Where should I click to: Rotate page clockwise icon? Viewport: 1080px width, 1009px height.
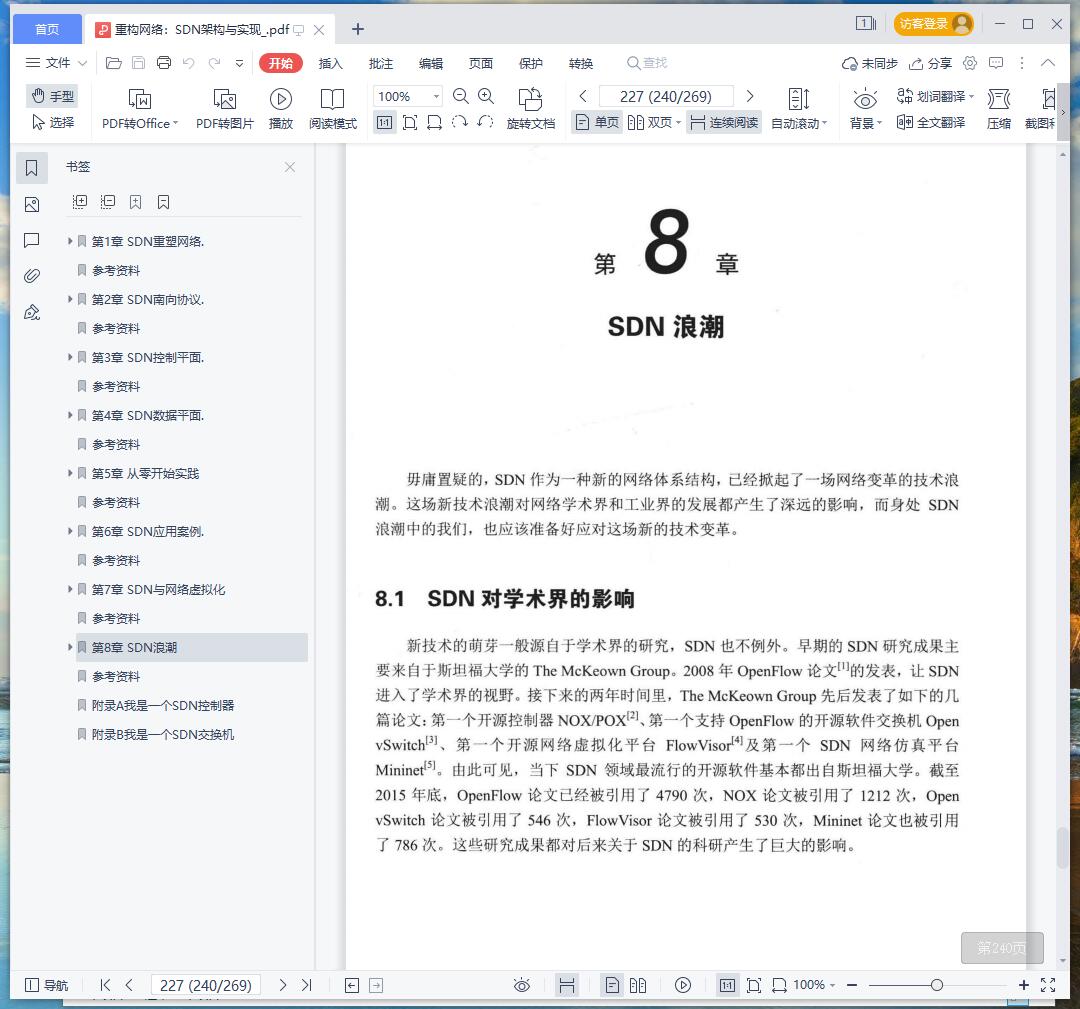pos(459,123)
